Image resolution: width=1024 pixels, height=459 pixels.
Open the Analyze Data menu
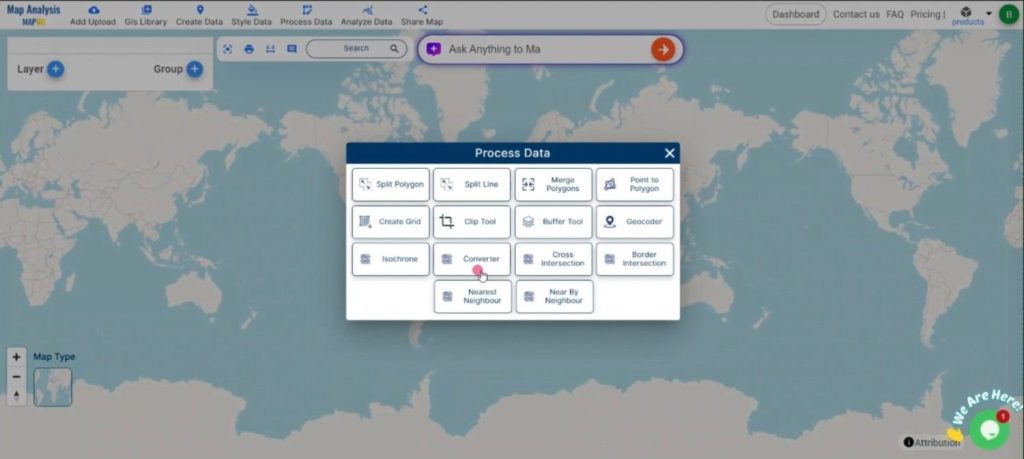(364, 15)
